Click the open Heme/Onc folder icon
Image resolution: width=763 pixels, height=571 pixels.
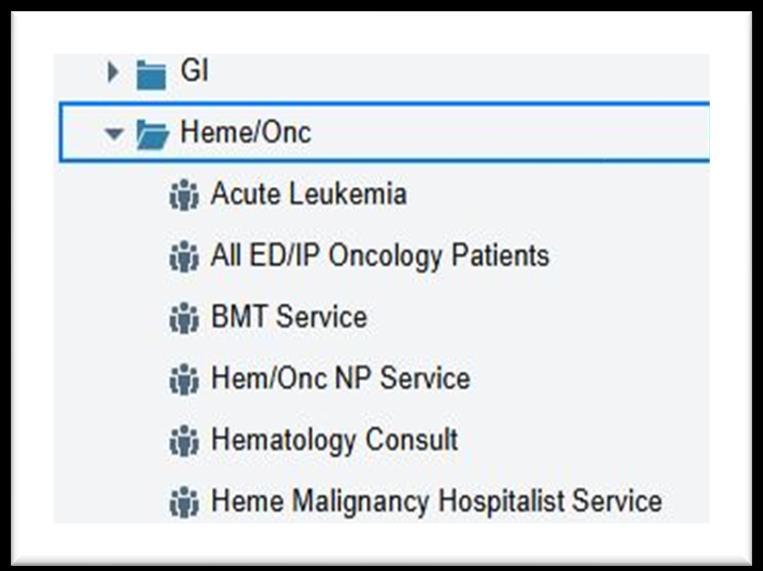point(152,134)
